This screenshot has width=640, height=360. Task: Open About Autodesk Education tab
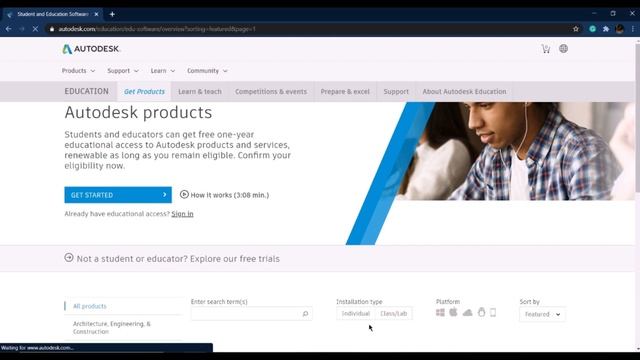coord(464,91)
